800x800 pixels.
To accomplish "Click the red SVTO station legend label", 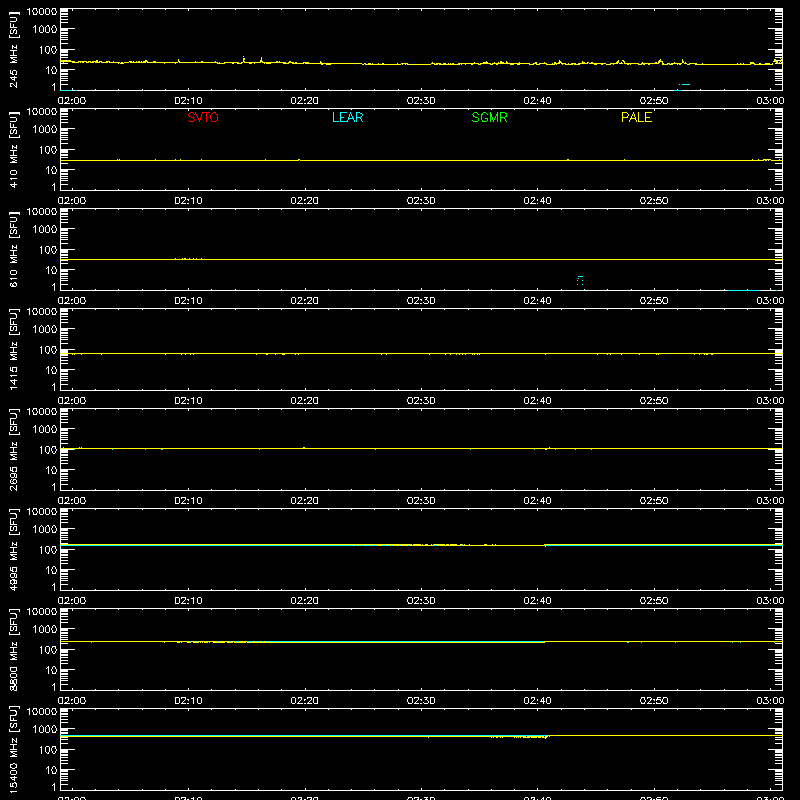I will 203,117.
